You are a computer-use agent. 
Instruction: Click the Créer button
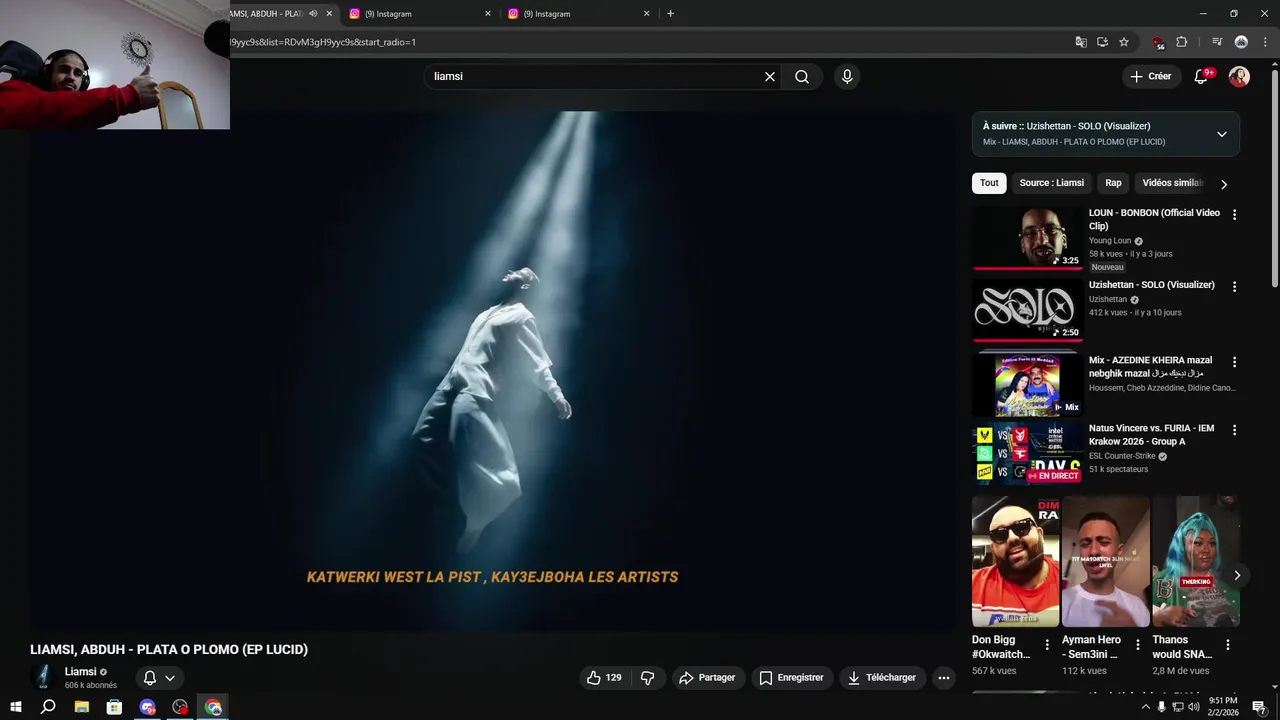tap(1151, 76)
